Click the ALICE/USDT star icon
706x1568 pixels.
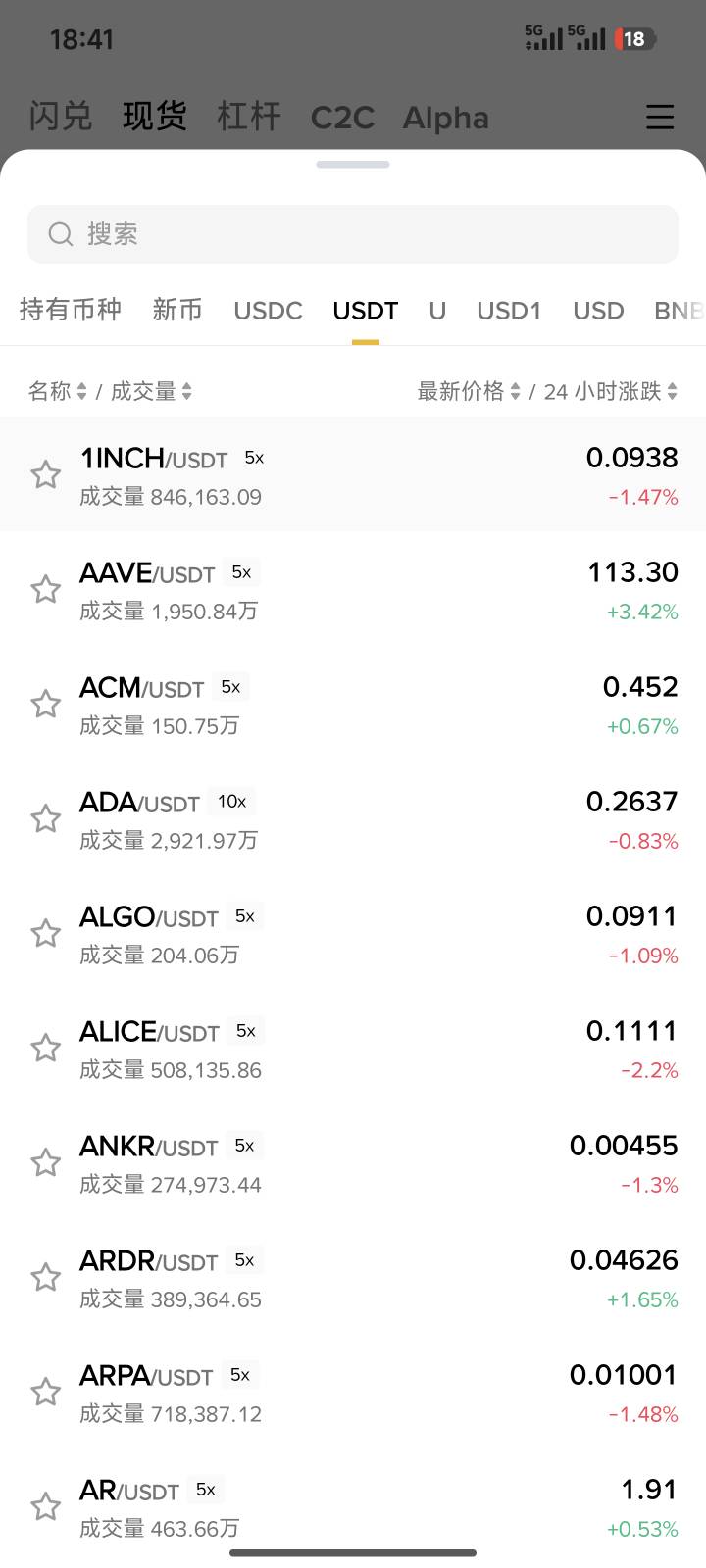pos(45,1049)
